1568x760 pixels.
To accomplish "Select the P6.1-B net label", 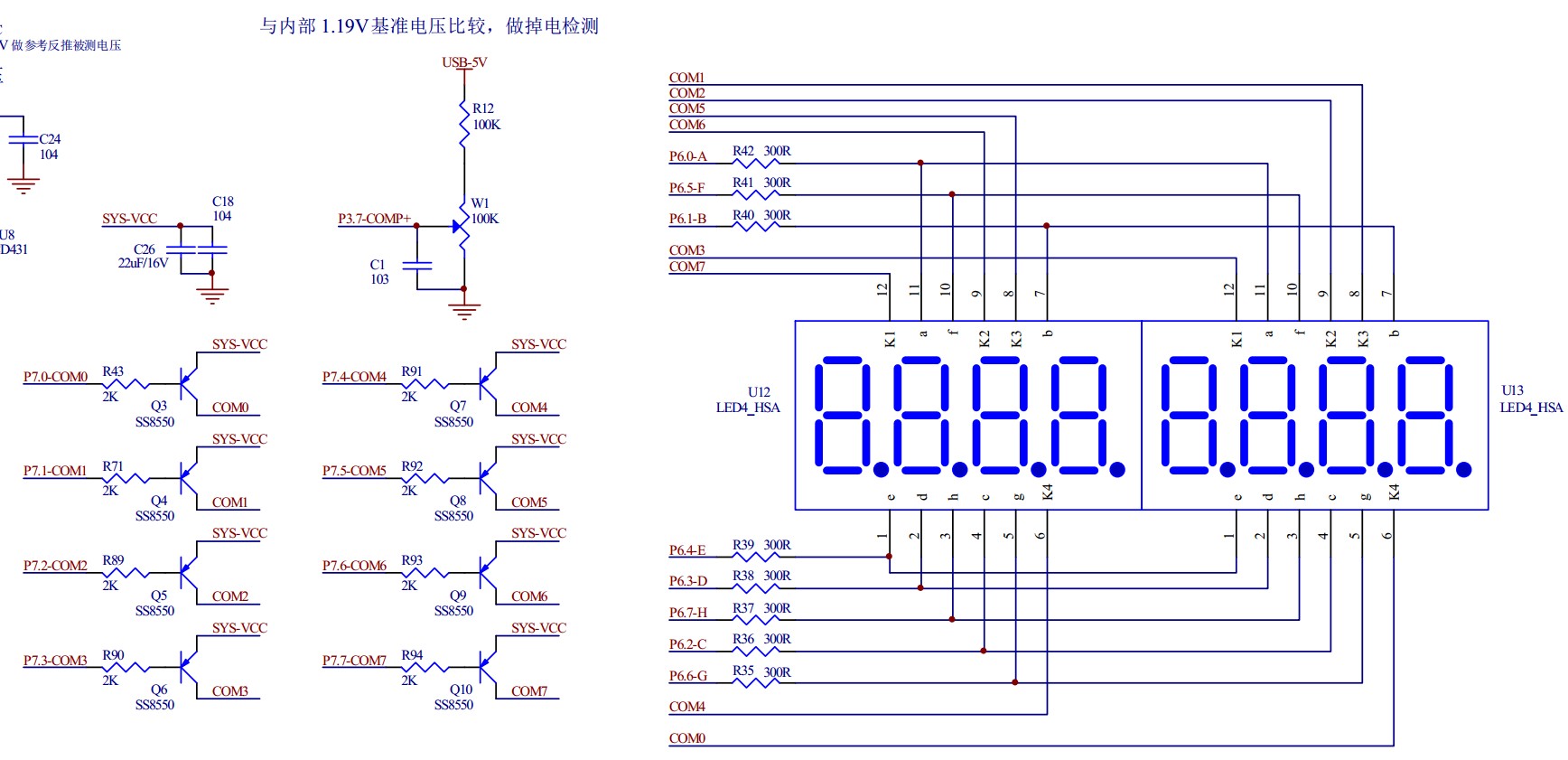I will [688, 220].
